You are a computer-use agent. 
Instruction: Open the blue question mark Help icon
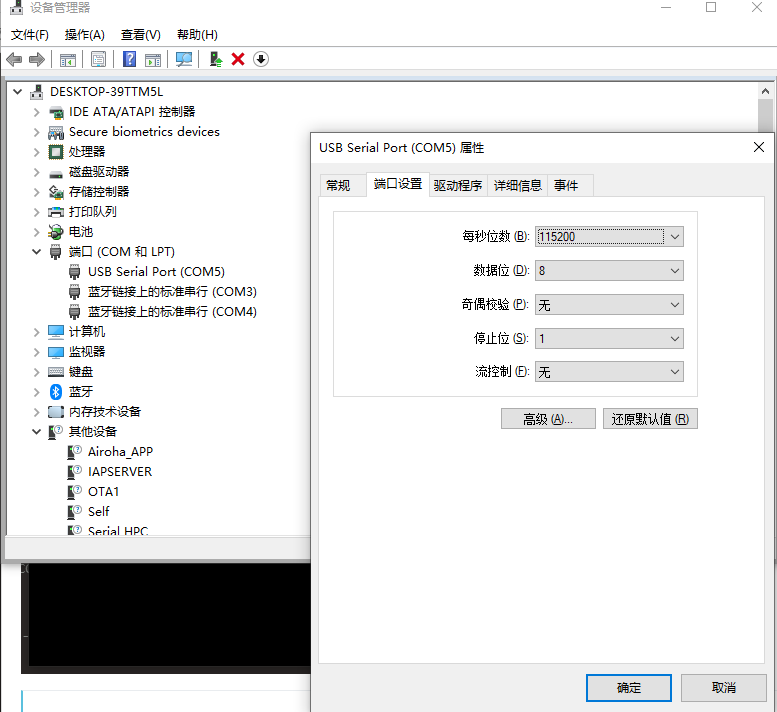pos(129,59)
